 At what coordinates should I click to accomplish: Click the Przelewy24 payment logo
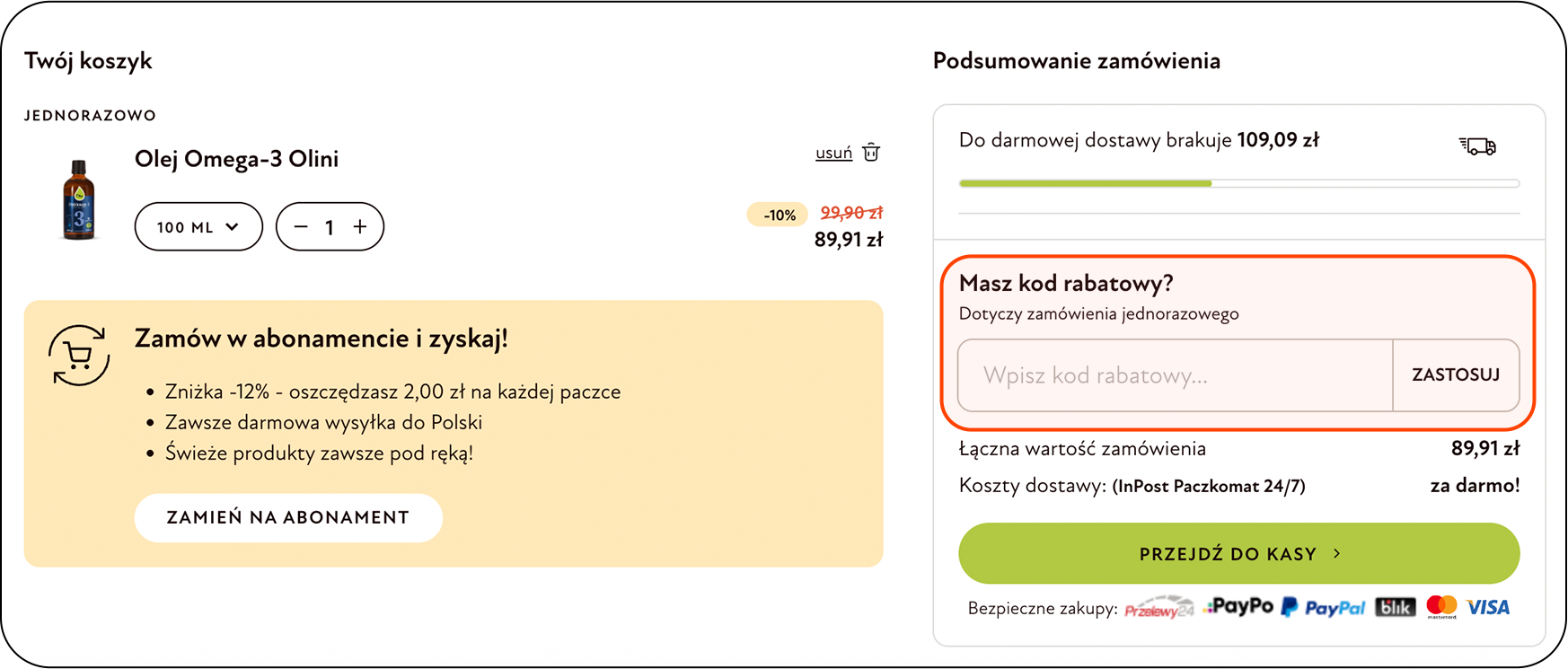point(1159,608)
